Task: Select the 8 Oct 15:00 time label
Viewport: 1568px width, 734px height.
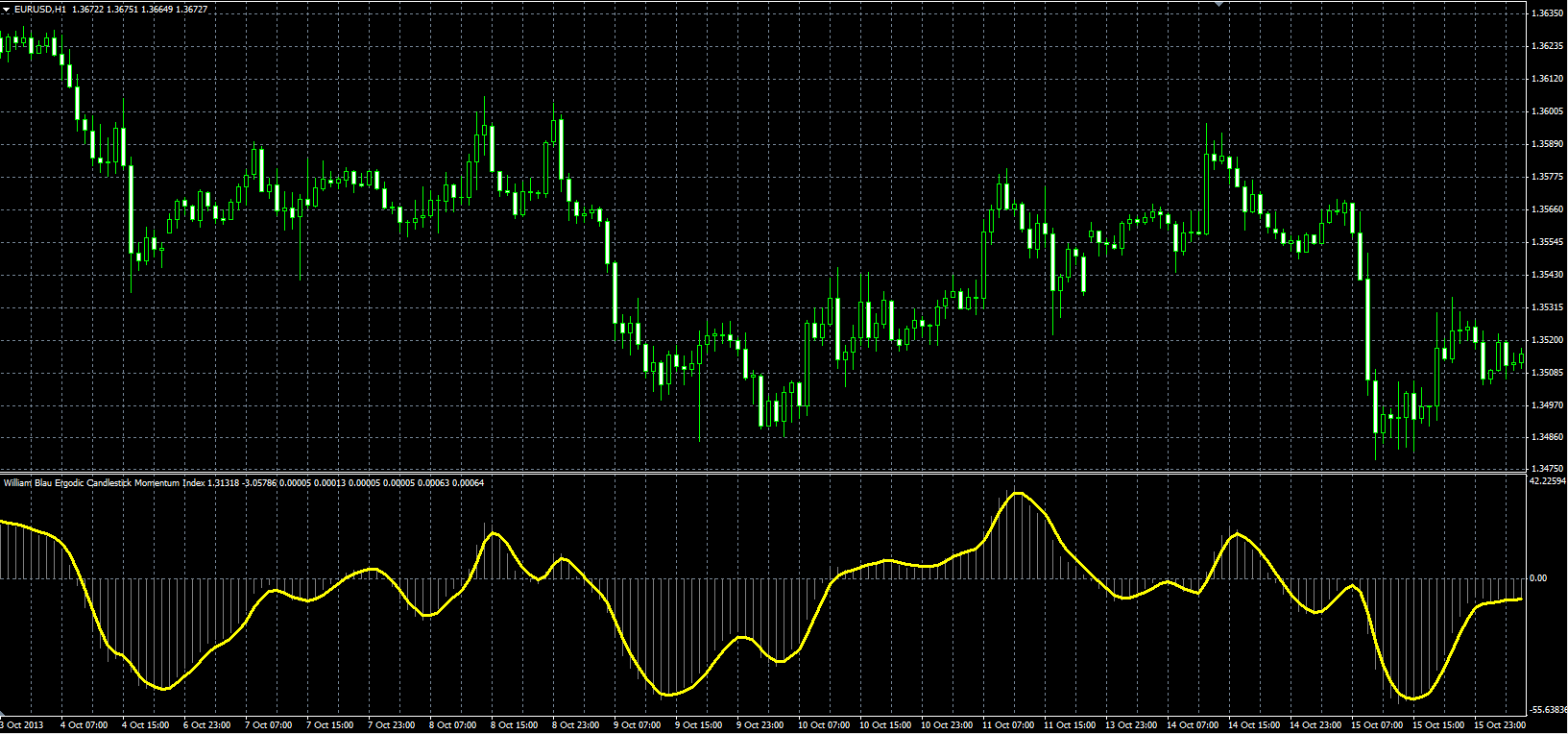Action: point(515,725)
